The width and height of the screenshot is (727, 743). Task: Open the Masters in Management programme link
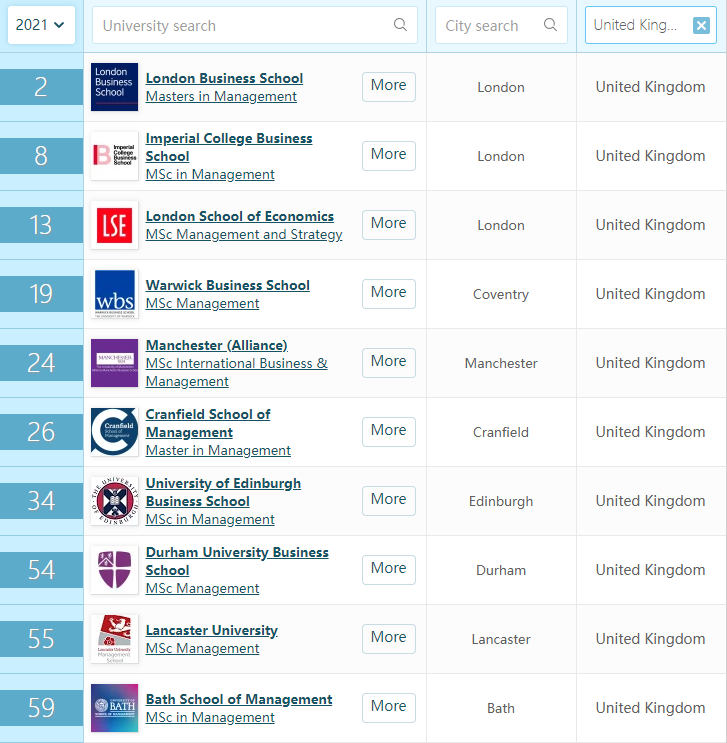coord(221,96)
